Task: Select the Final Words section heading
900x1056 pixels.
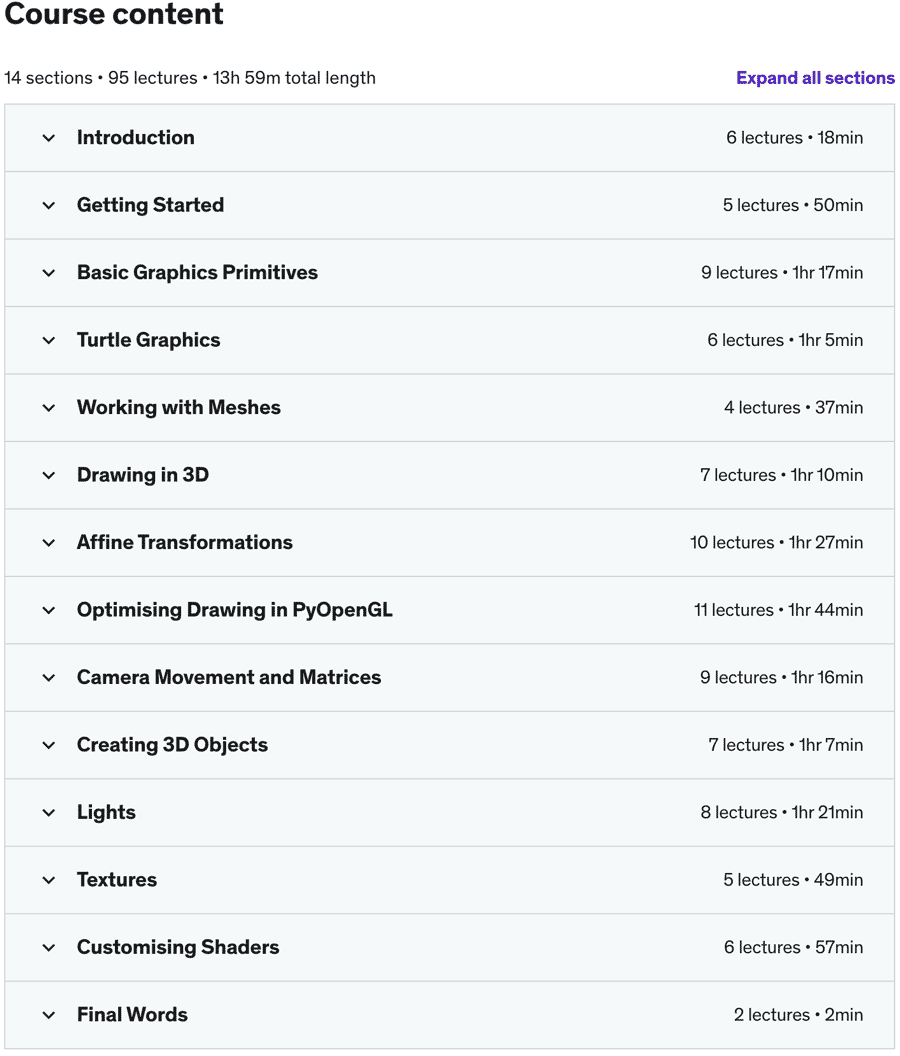Action: [132, 1015]
